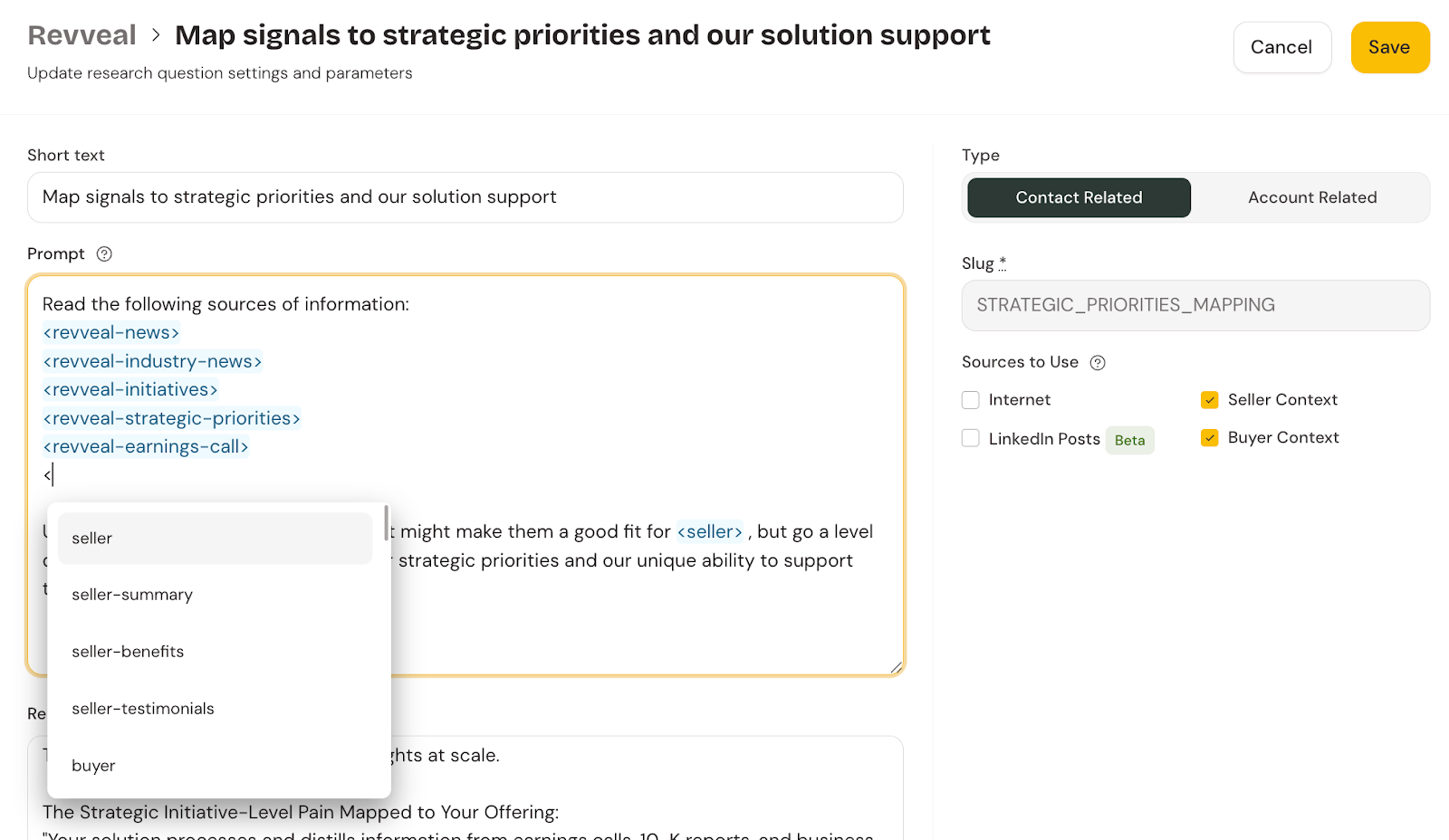1449x840 pixels.
Task: Choose 'buyer' in the autocomplete list
Action: (215, 766)
